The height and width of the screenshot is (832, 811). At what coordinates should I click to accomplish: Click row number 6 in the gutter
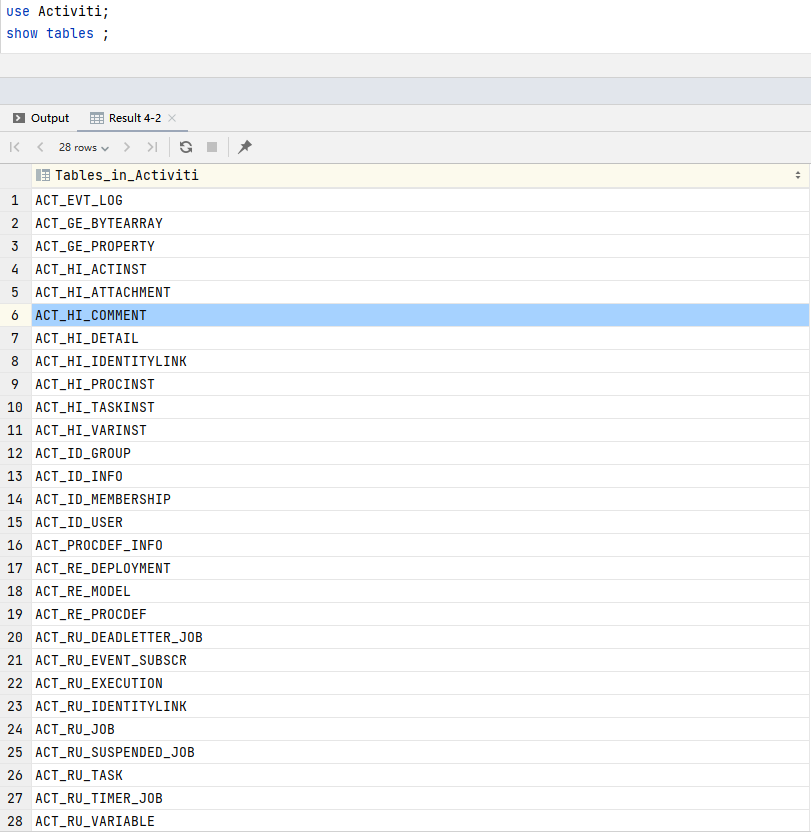15,315
